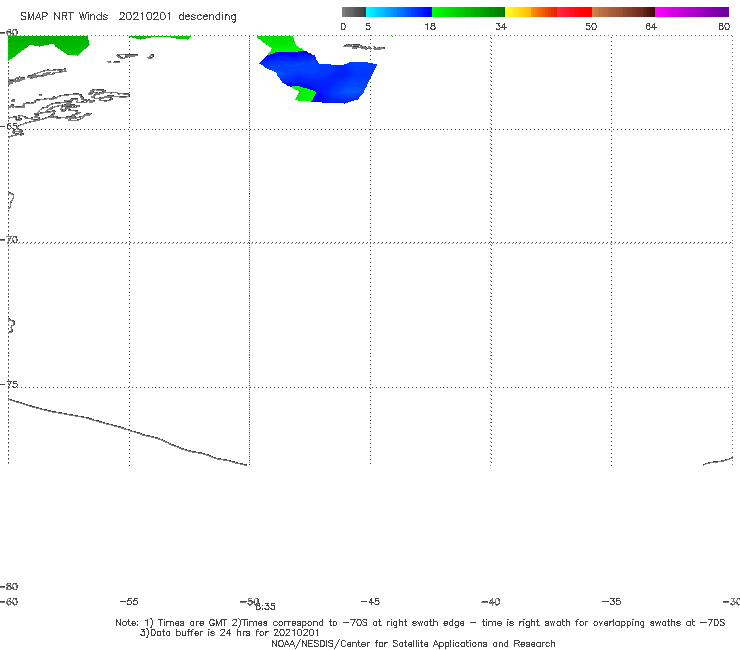Click the dark green wind patch at the map's top-left corner
Image resolution: width=740 pixels, height=650 pixels.
click(x=47, y=45)
